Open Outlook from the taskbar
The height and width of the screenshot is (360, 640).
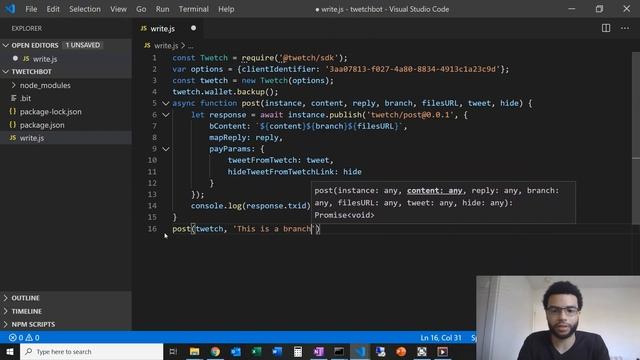tap(236, 351)
